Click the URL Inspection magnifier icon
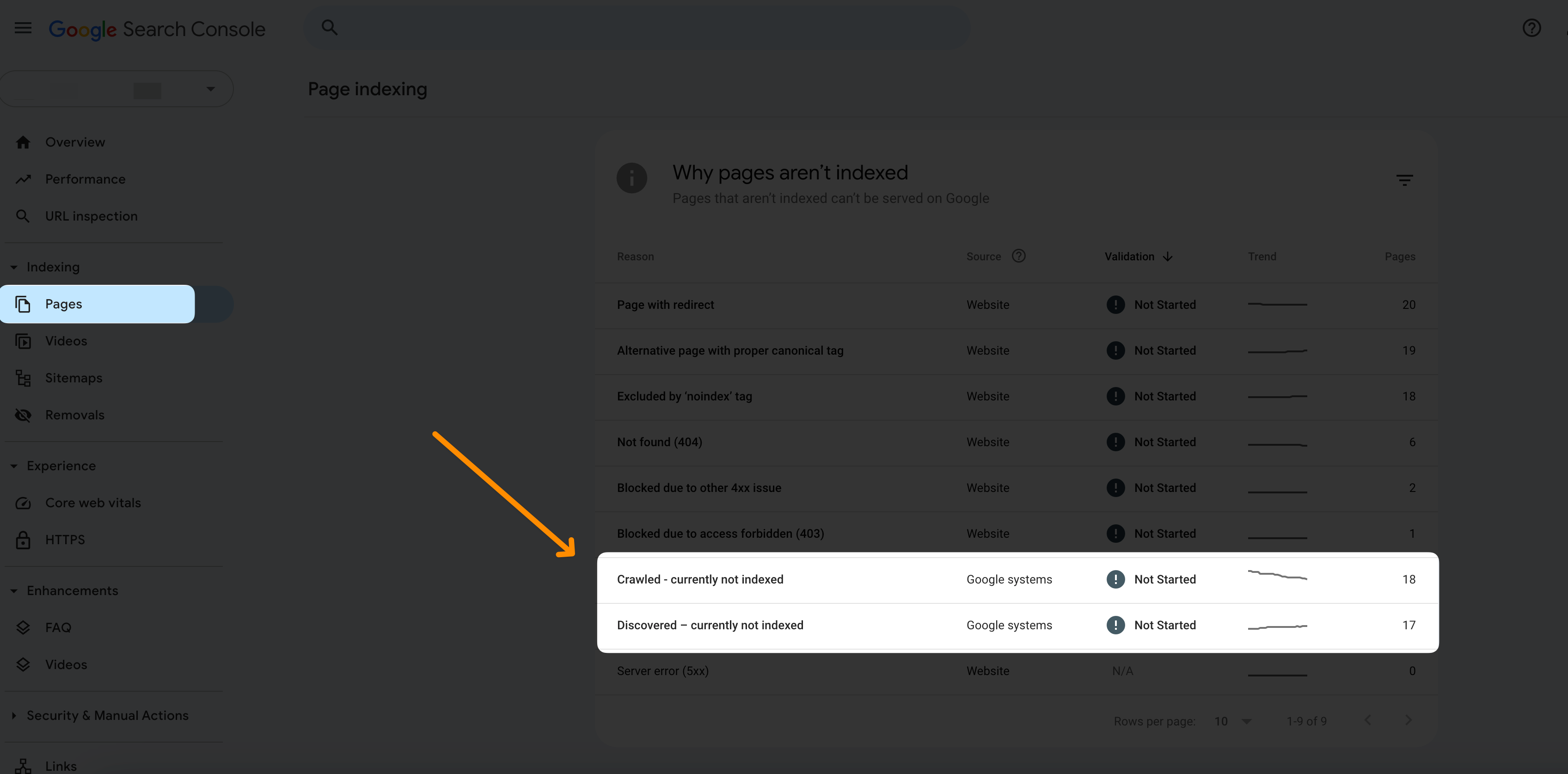The image size is (1568, 774). pyautogui.click(x=23, y=216)
